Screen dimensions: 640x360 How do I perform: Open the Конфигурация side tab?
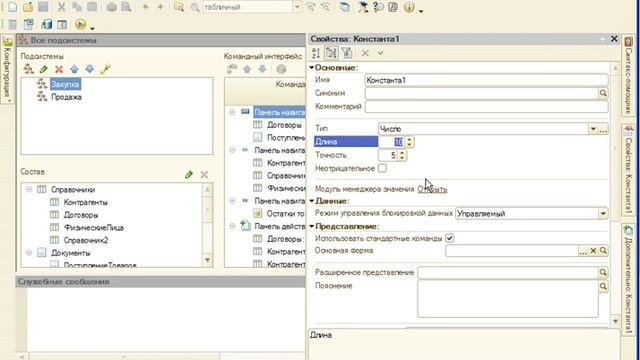[7, 69]
